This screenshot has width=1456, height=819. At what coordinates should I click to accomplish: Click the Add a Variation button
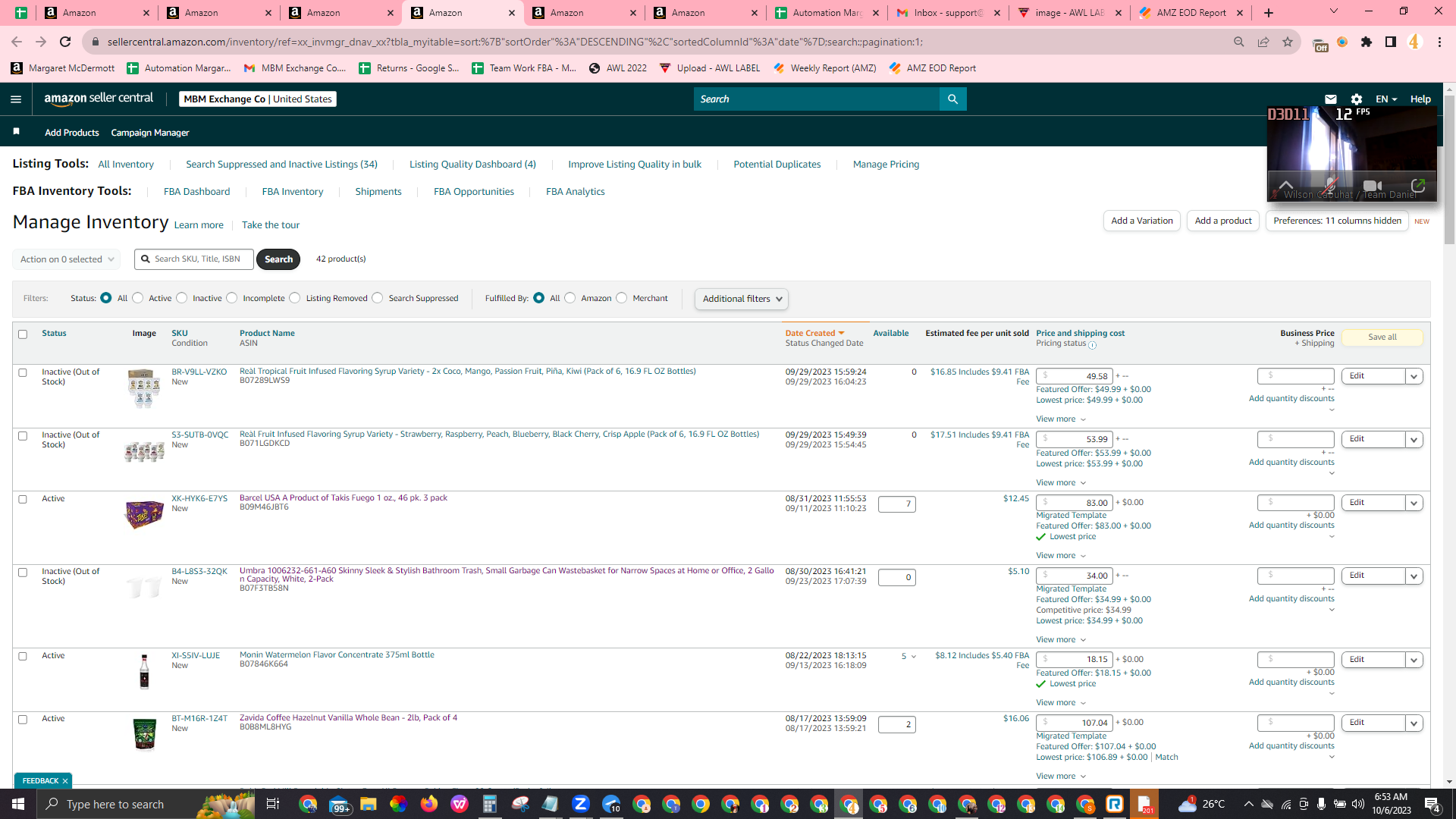coord(1141,221)
